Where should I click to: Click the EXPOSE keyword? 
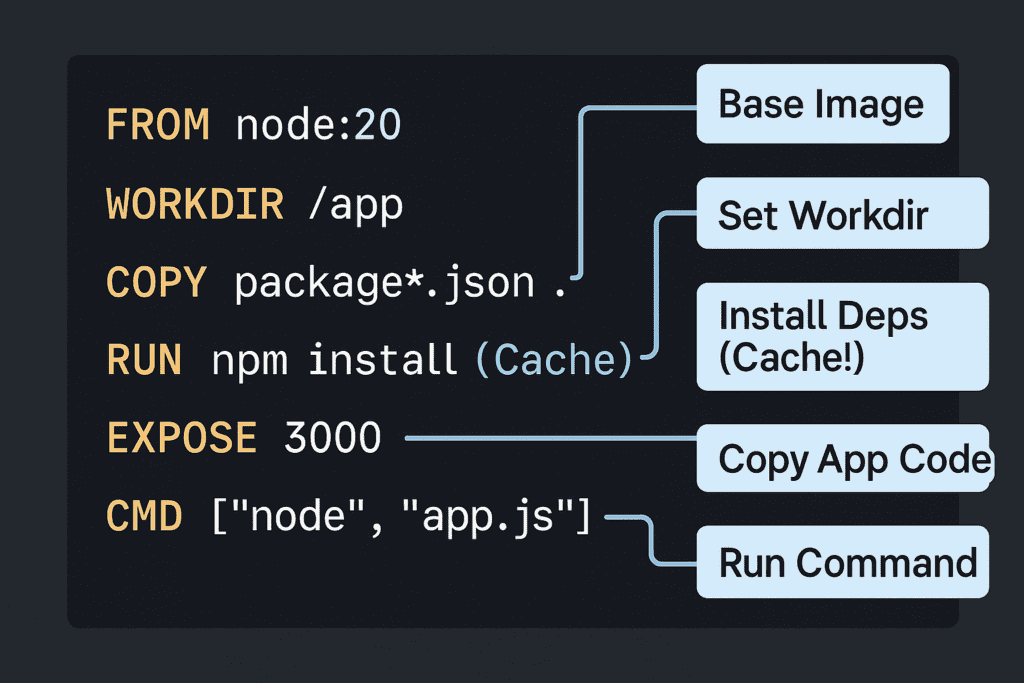[x=182, y=437]
